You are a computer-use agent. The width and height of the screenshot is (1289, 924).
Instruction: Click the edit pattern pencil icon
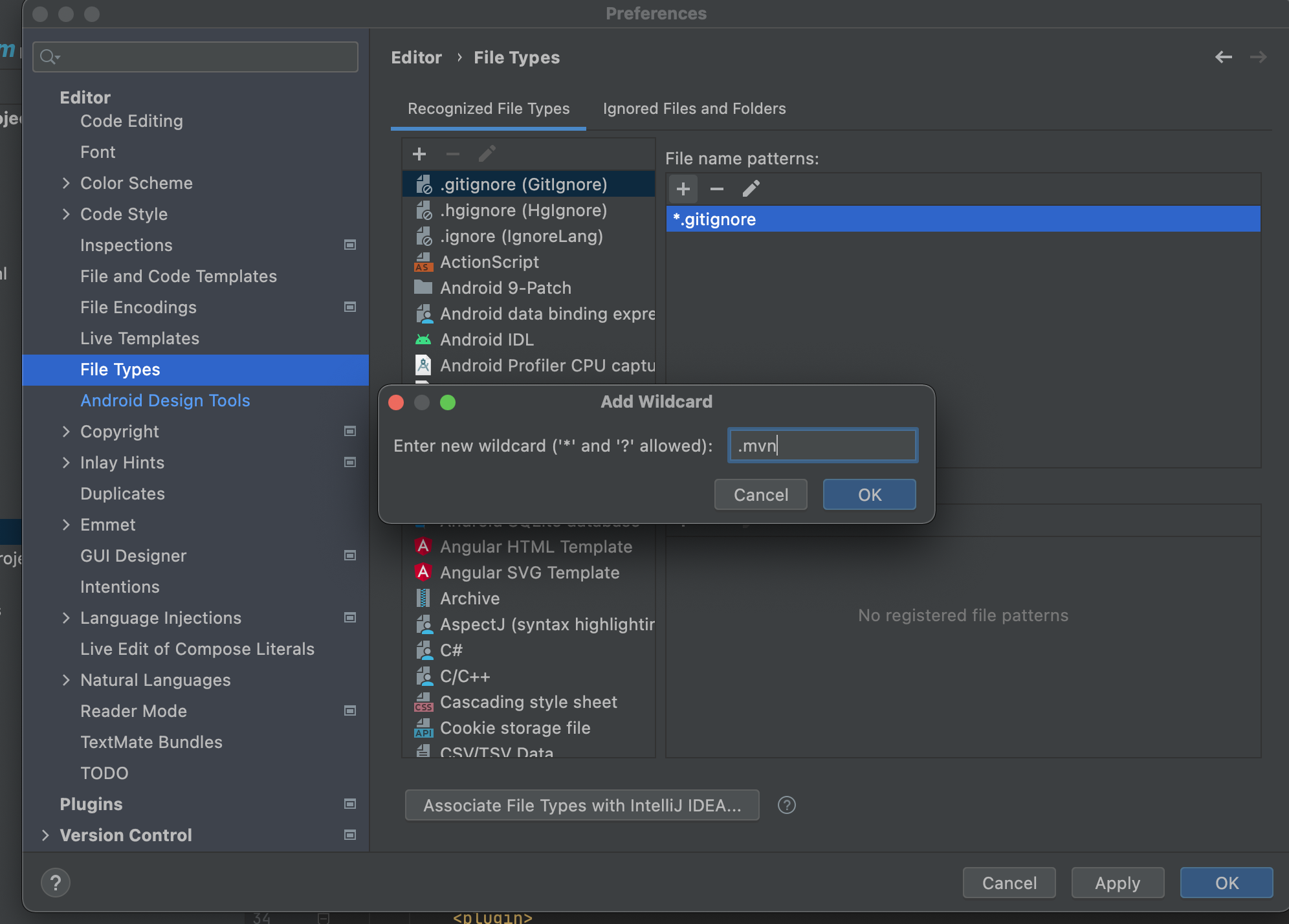[751, 189]
